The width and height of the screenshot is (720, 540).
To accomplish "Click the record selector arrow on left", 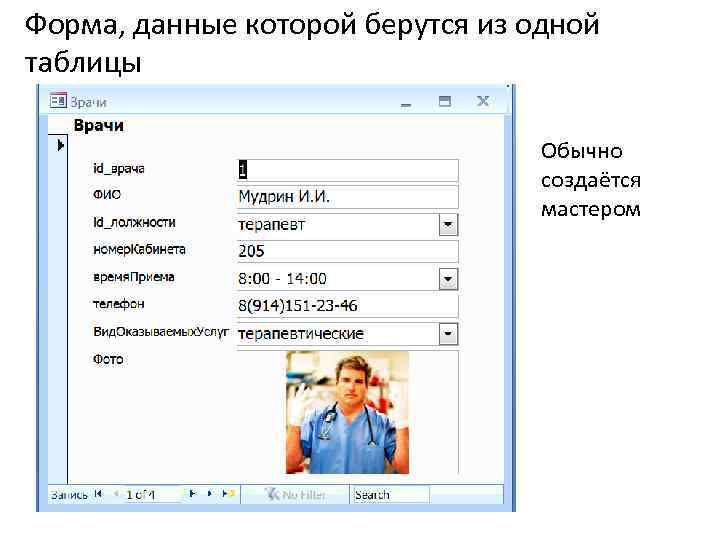I will click(x=60, y=146).
